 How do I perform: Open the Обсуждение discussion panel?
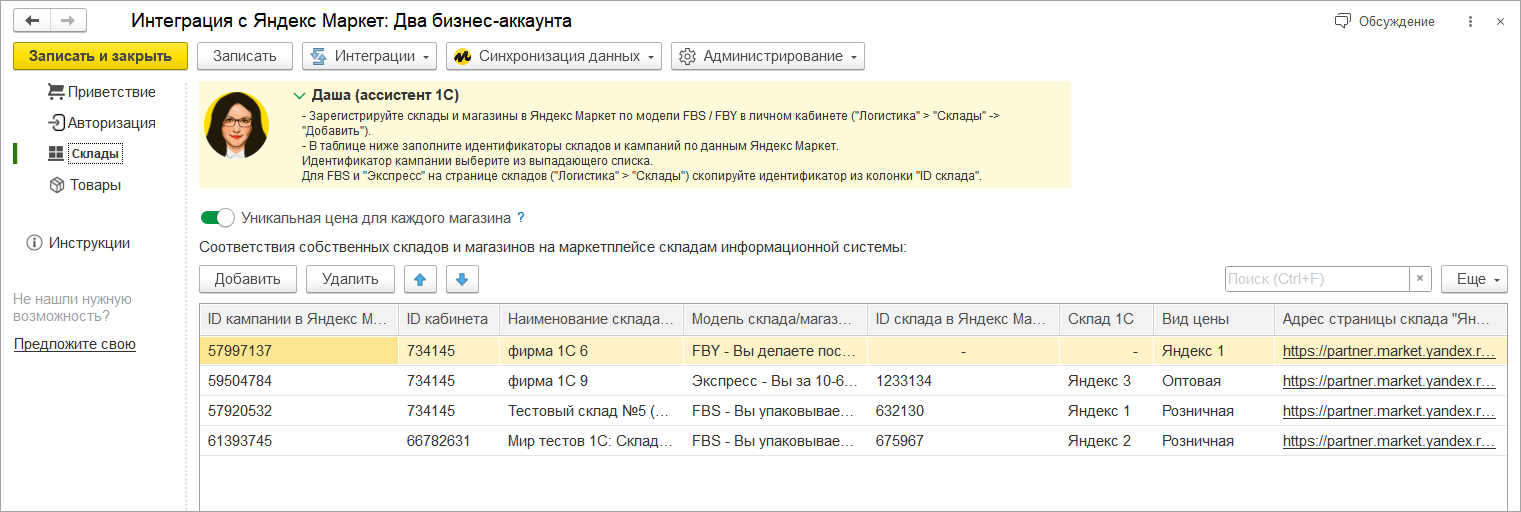(1384, 21)
